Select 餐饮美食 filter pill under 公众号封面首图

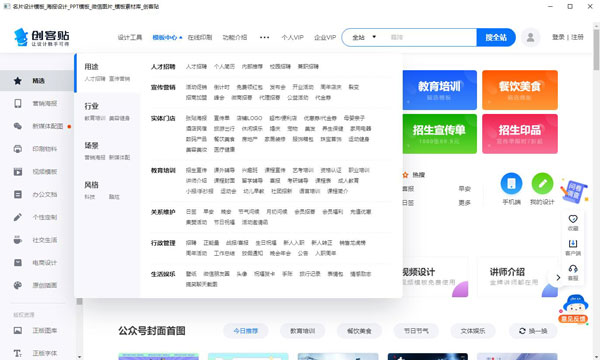(x=359, y=331)
